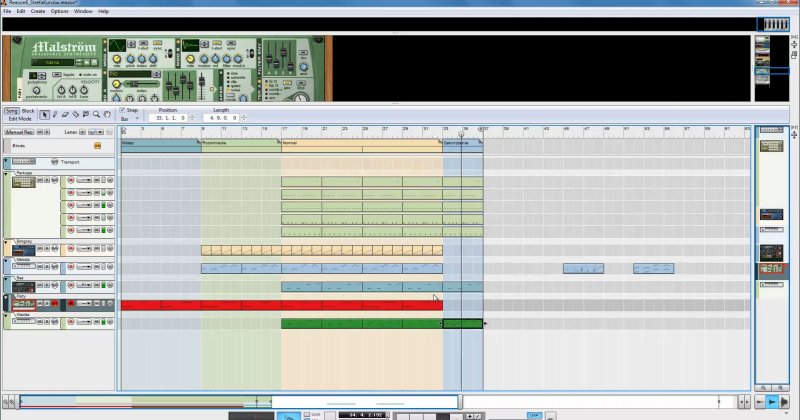
Task: Select the Mute tool
Action: (x=86, y=114)
